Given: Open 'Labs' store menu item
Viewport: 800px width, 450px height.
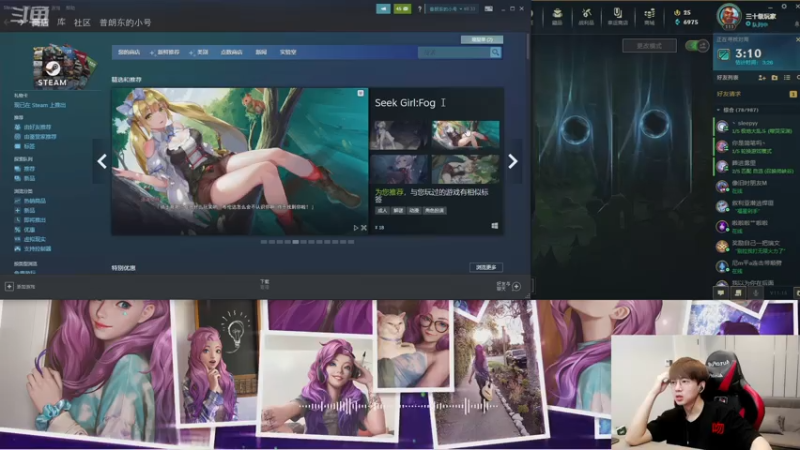Looking at the screenshot, I should coord(288,52).
